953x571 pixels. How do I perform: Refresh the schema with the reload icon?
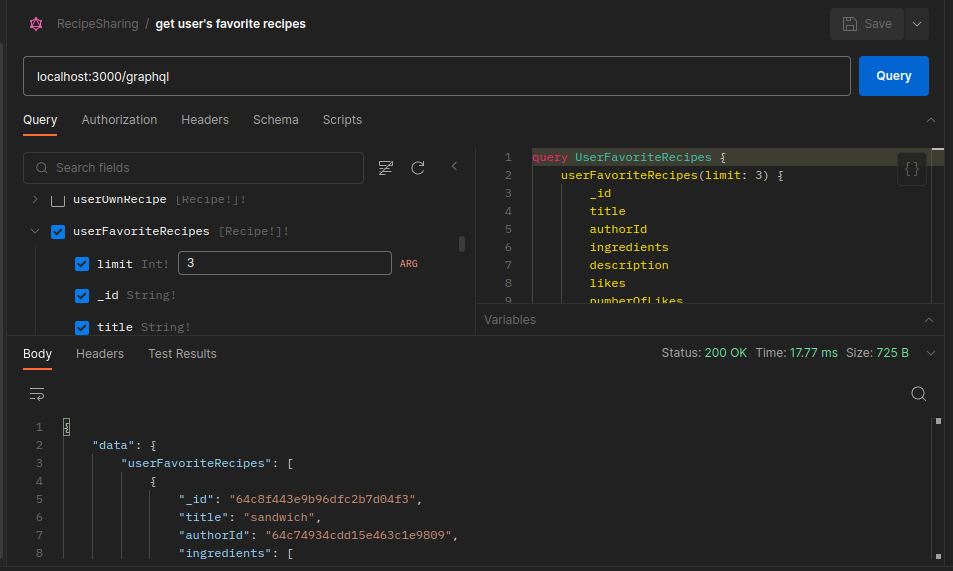(x=418, y=168)
